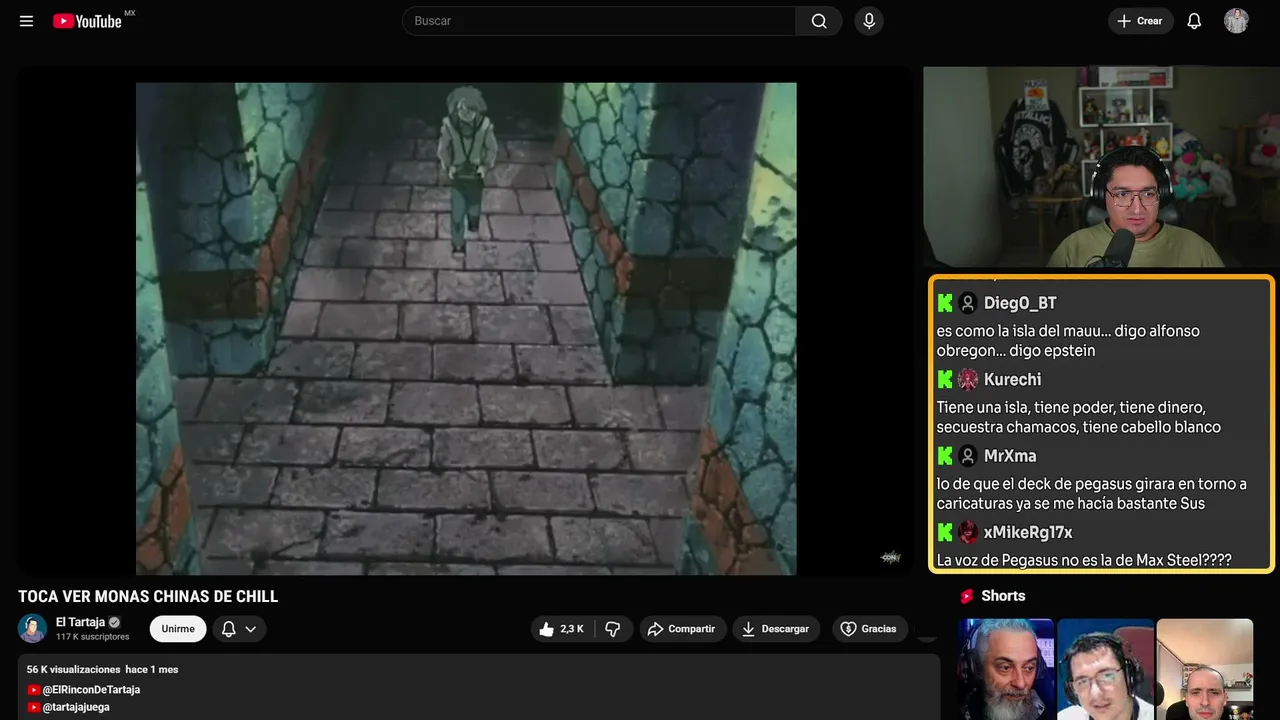Go to YouTube home via the logo
Screen dimensions: 1280x720
(87, 21)
